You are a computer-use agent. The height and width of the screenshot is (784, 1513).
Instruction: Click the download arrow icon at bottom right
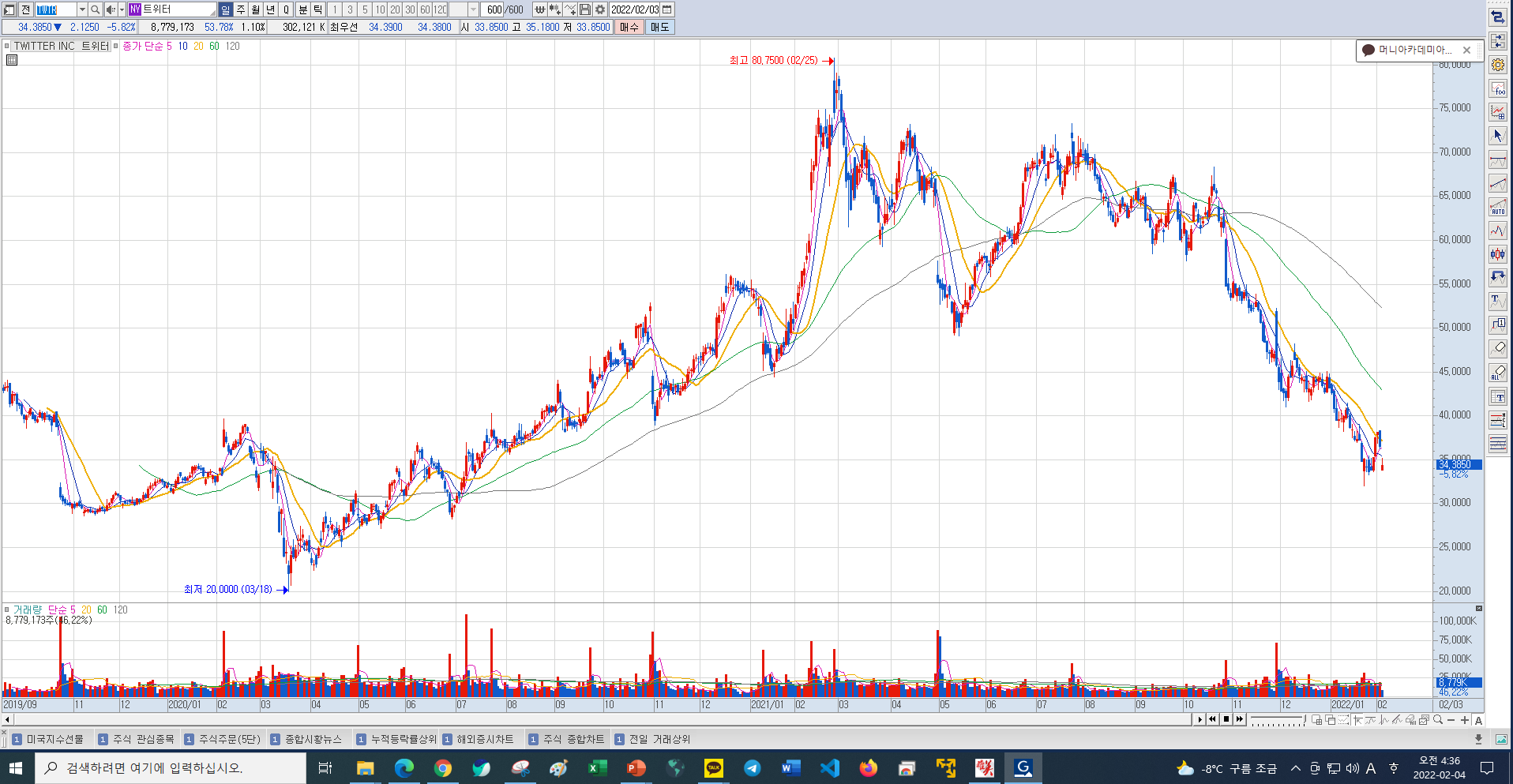(x=1478, y=739)
